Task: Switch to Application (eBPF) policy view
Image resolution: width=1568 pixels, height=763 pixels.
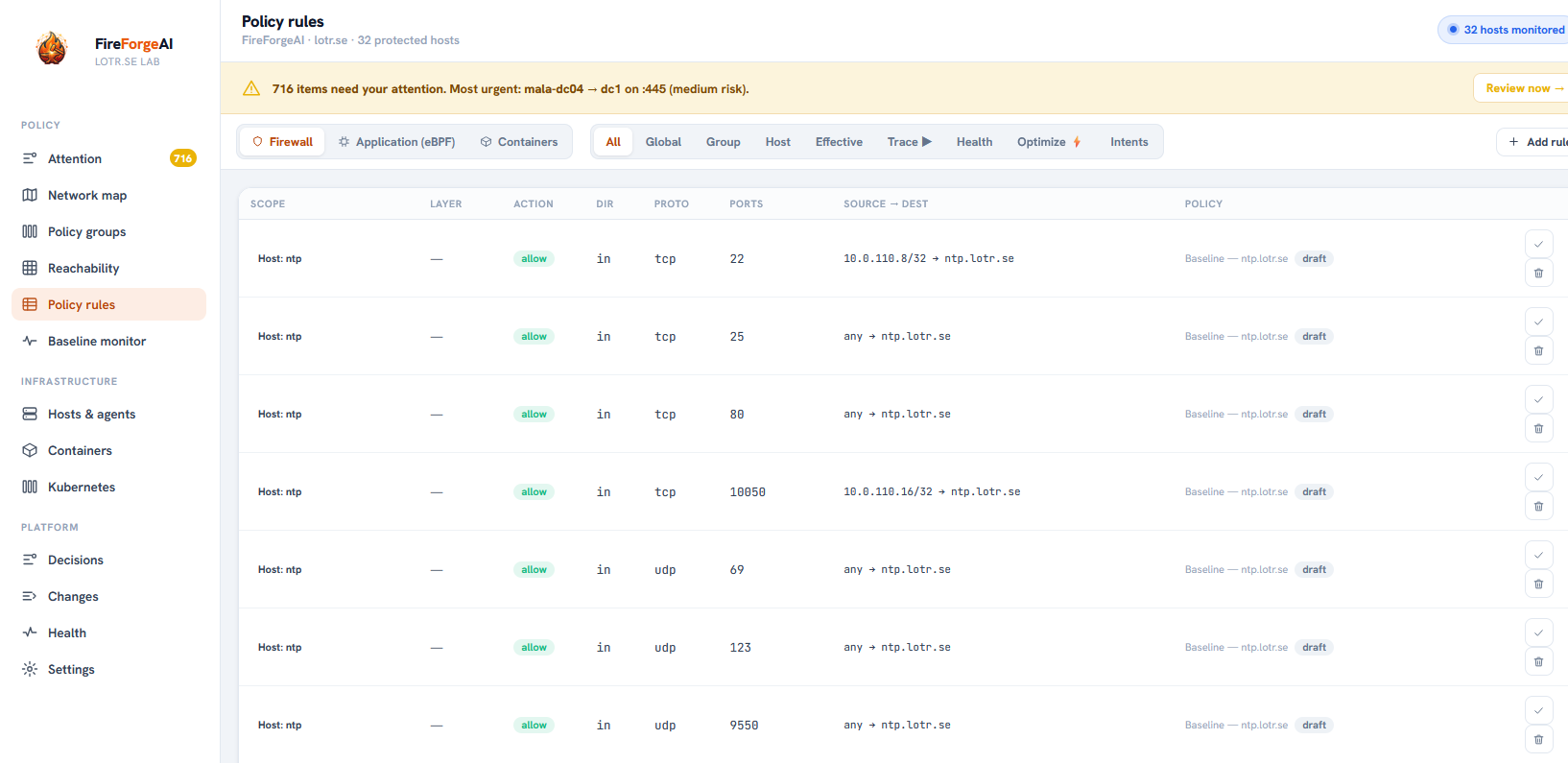Action: [x=396, y=142]
